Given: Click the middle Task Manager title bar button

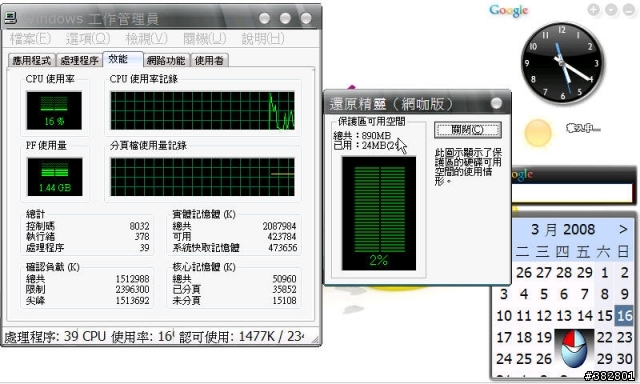Looking at the screenshot, I should (x=285, y=18).
